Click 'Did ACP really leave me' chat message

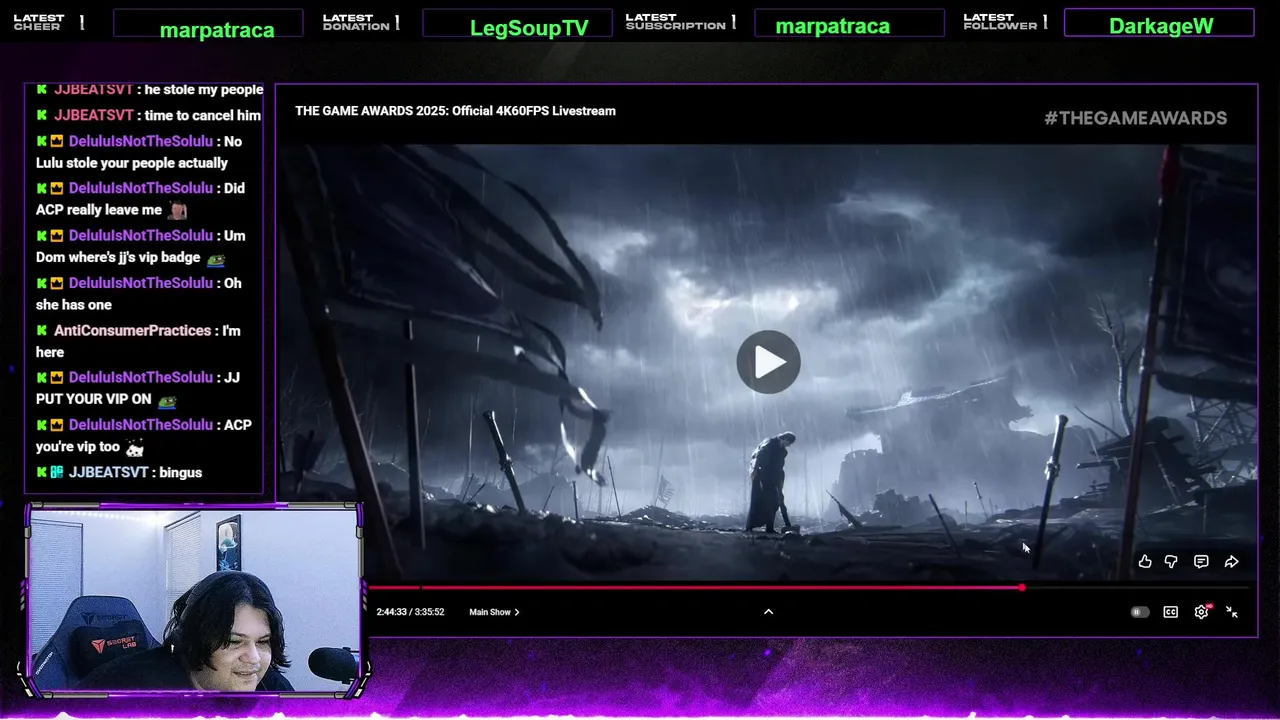pos(140,199)
